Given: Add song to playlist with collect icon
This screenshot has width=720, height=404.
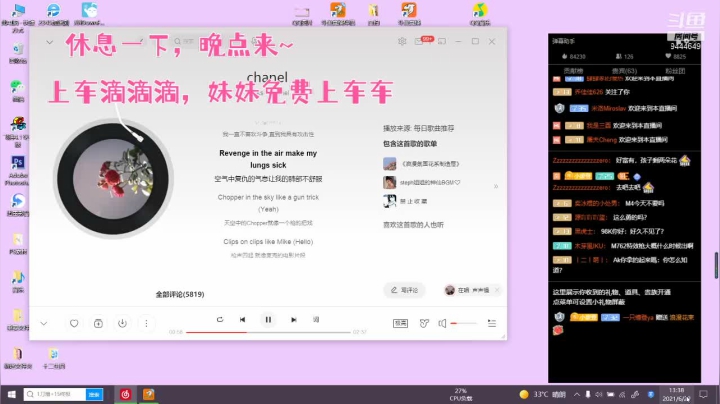Looking at the screenshot, I should click(98, 323).
